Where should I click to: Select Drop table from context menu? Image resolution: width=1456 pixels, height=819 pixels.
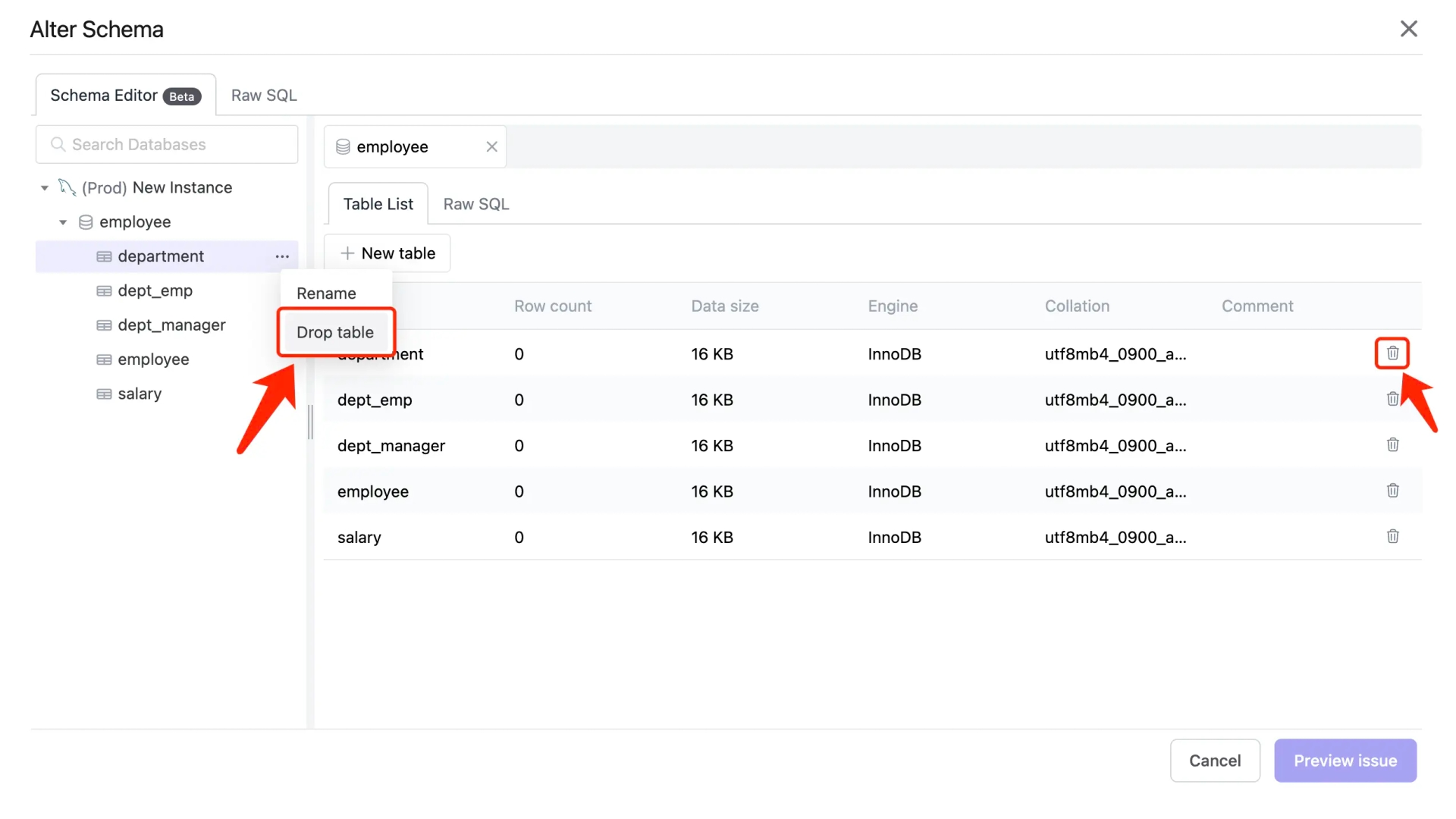coord(335,331)
